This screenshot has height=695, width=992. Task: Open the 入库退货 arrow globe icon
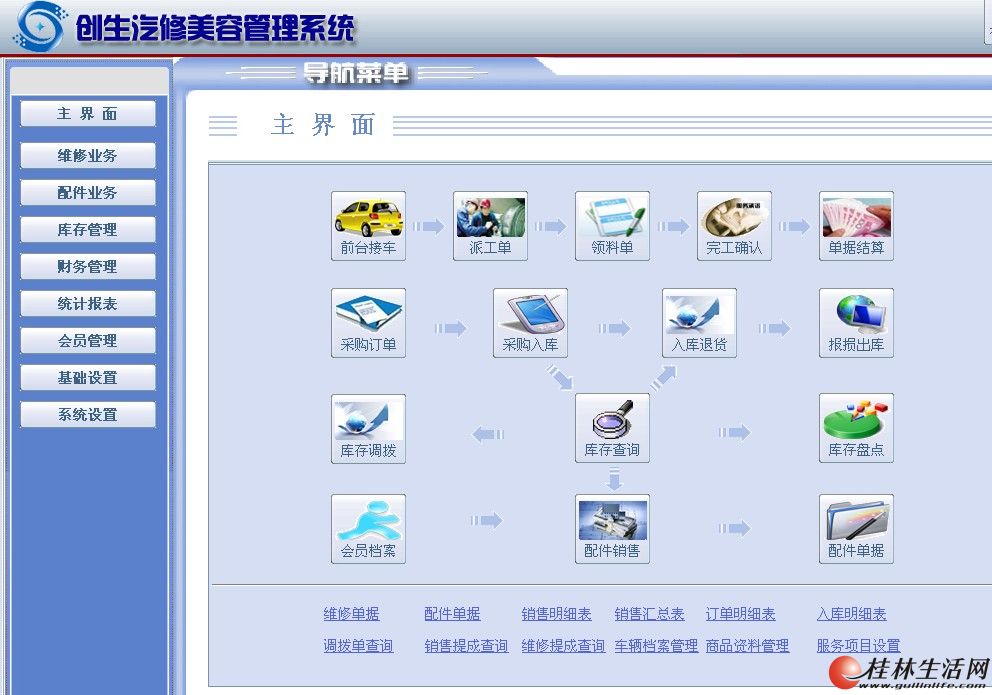699,323
